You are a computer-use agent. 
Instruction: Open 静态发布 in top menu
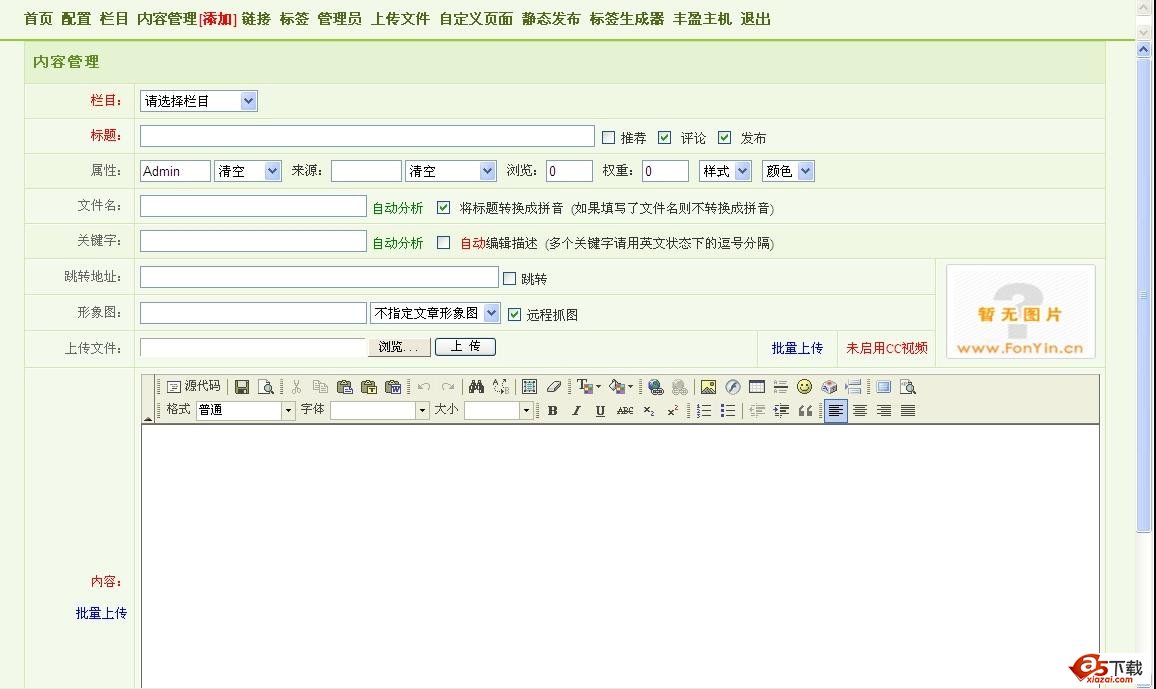click(x=551, y=19)
